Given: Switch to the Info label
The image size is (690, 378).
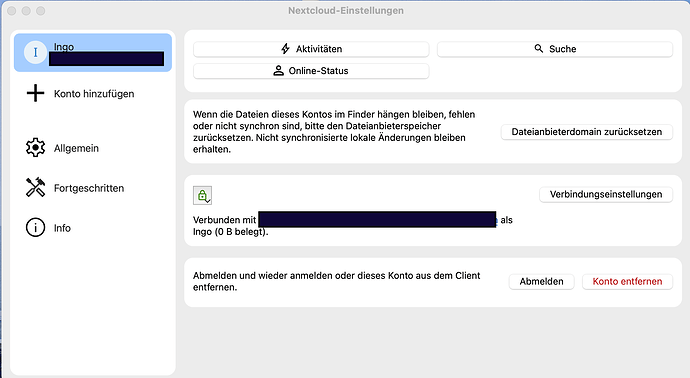Looking at the screenshot, I should [62, 228].
